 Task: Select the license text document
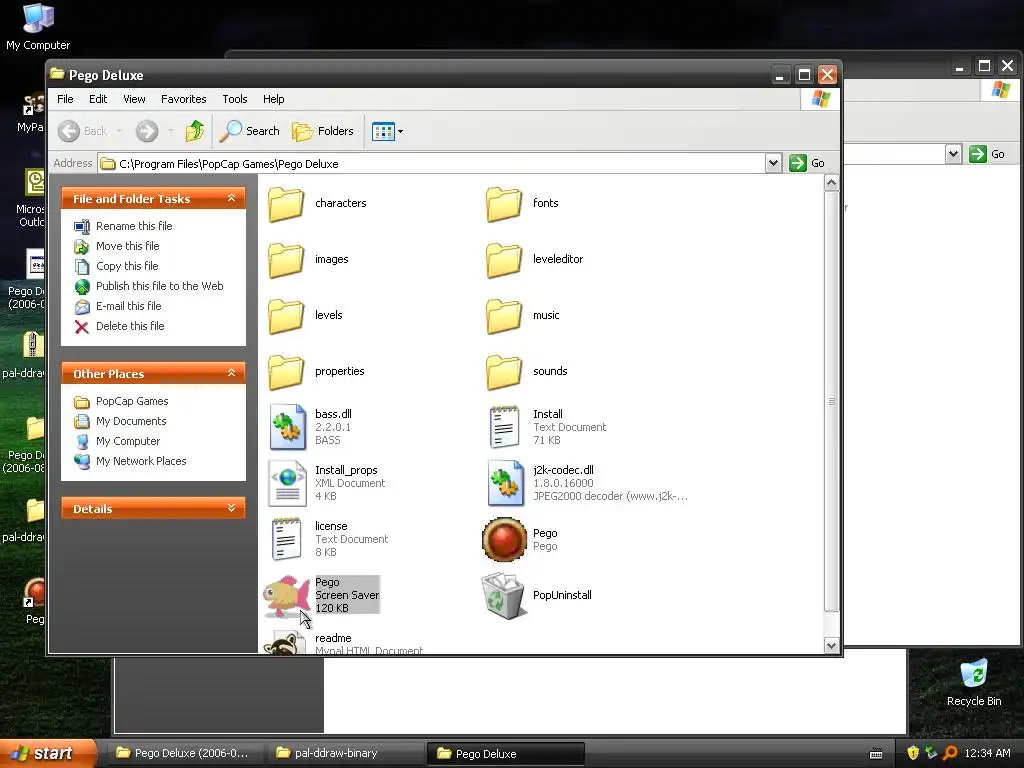328,539
